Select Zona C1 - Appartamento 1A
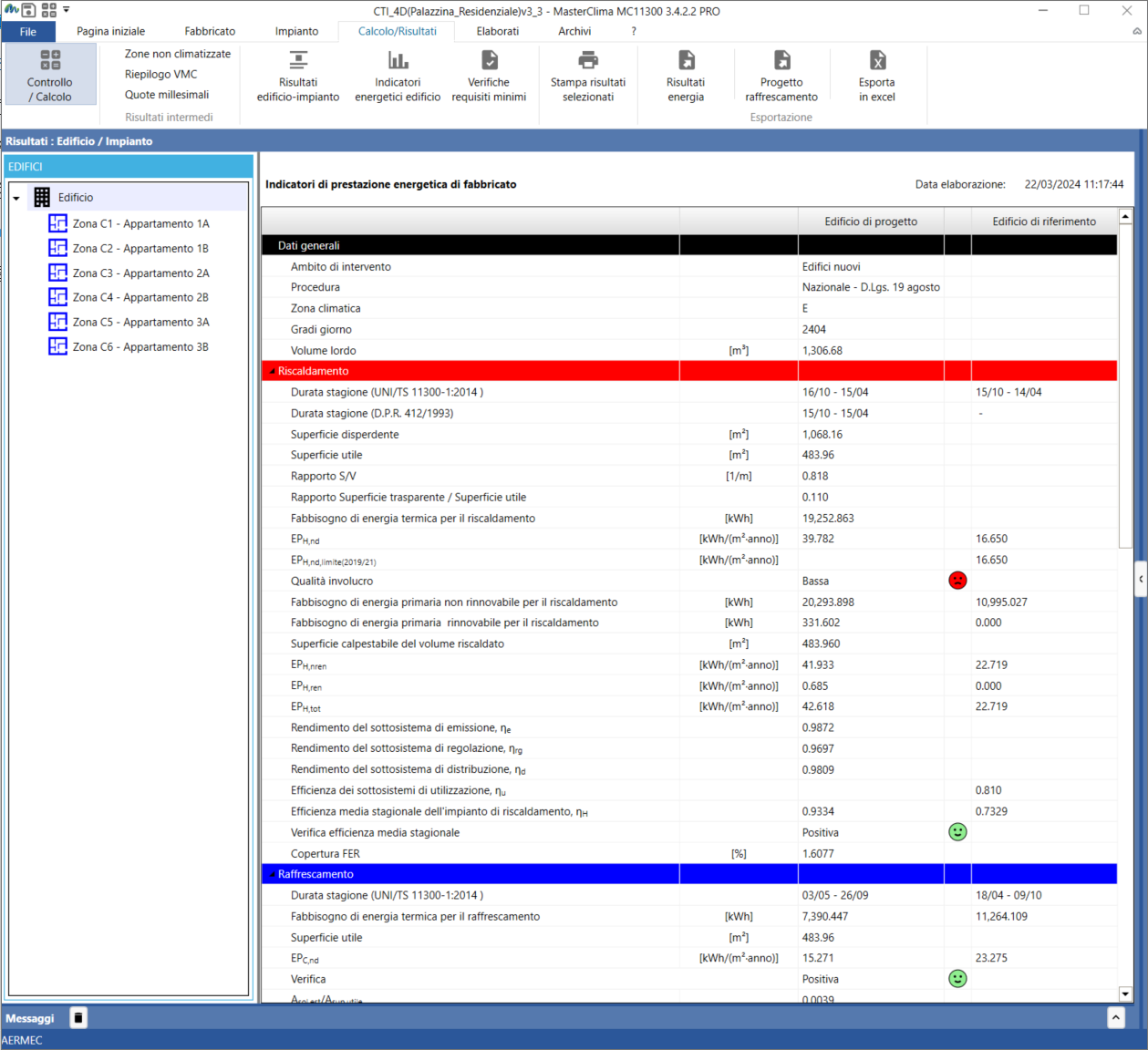The height and width of the screenshot is (1050, 1148). point(141,223)
